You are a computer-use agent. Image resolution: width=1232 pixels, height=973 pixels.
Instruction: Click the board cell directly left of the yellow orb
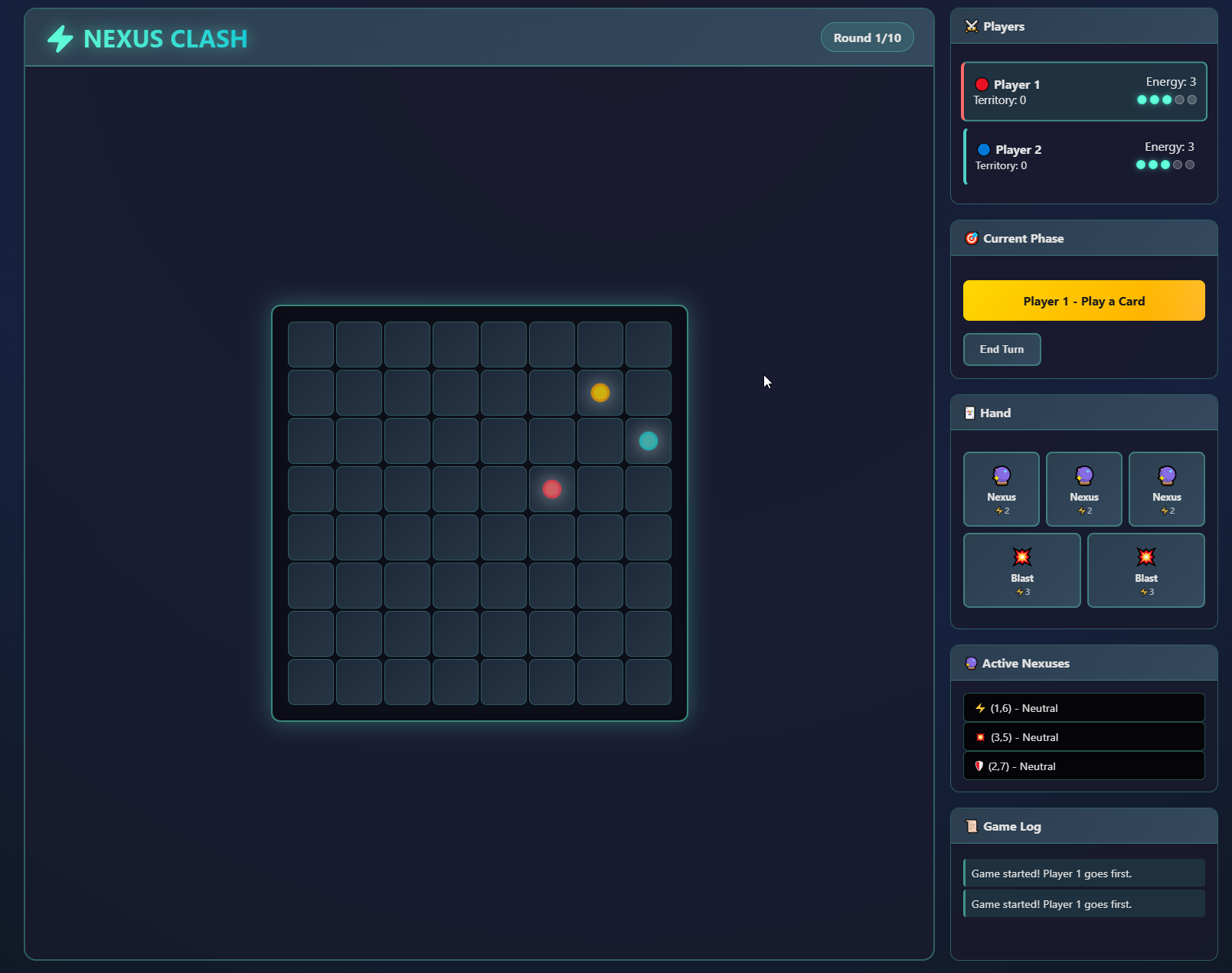(552, 393)
